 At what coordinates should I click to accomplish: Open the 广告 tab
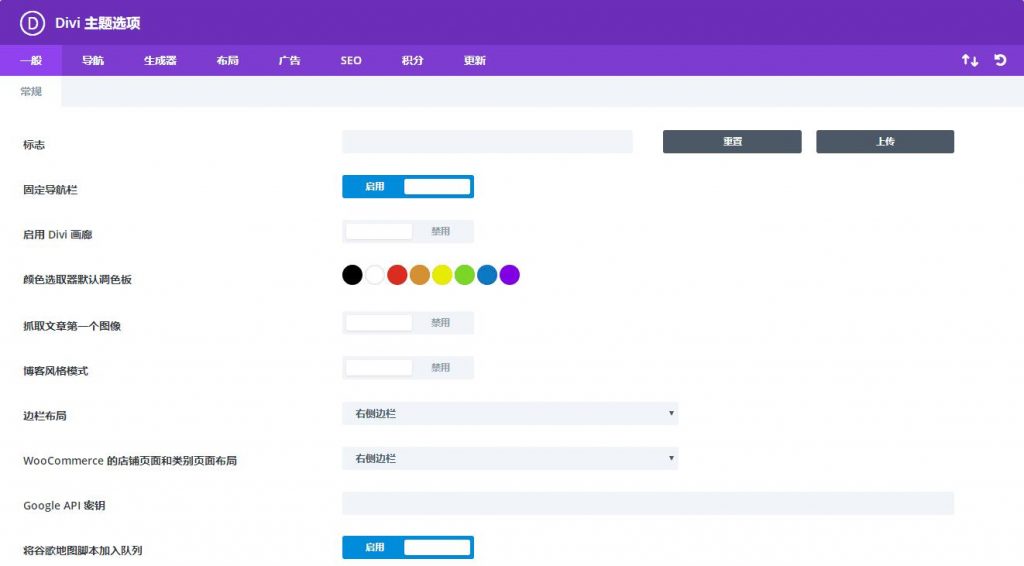point(289,60)
